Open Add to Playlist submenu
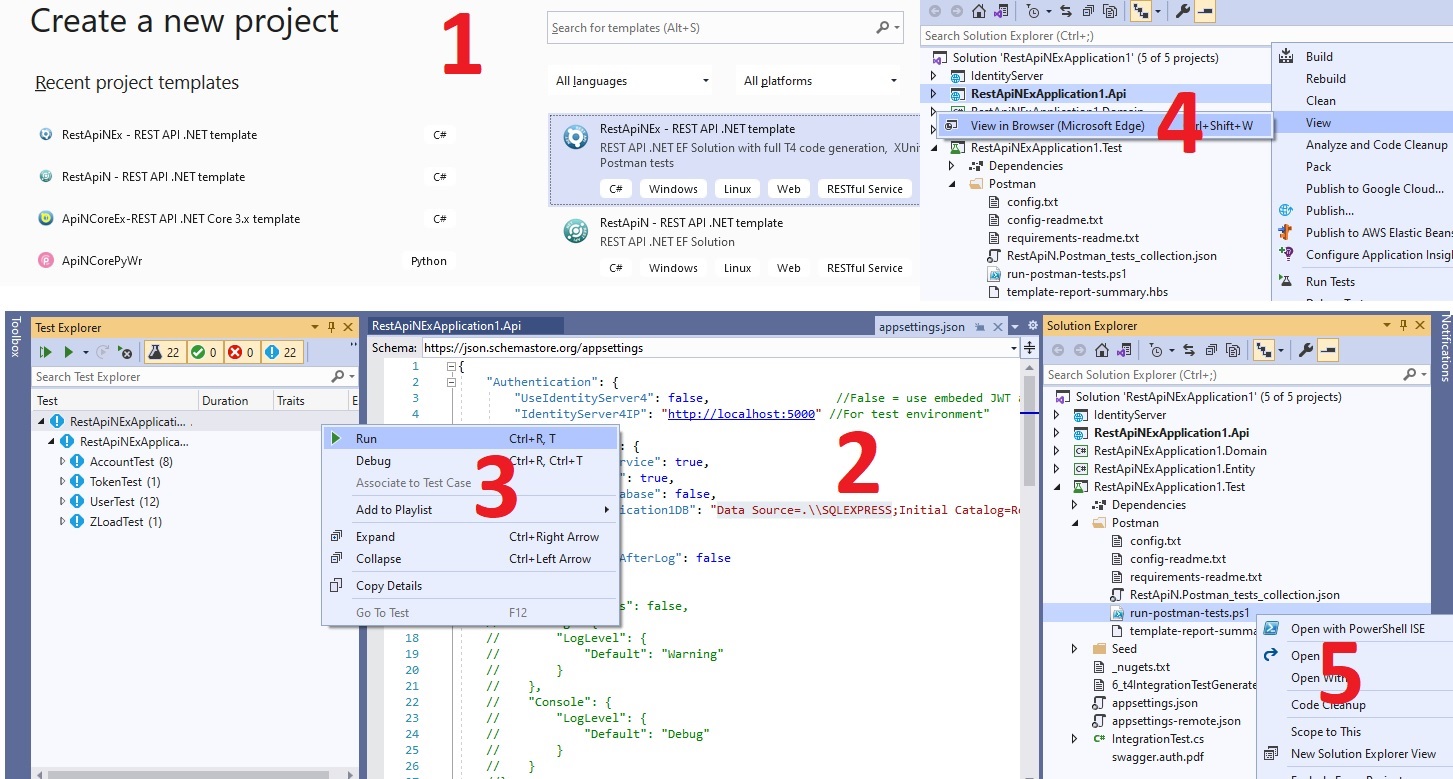The image size is (1453, 779). pyautogui.click(x=470, y=510)
